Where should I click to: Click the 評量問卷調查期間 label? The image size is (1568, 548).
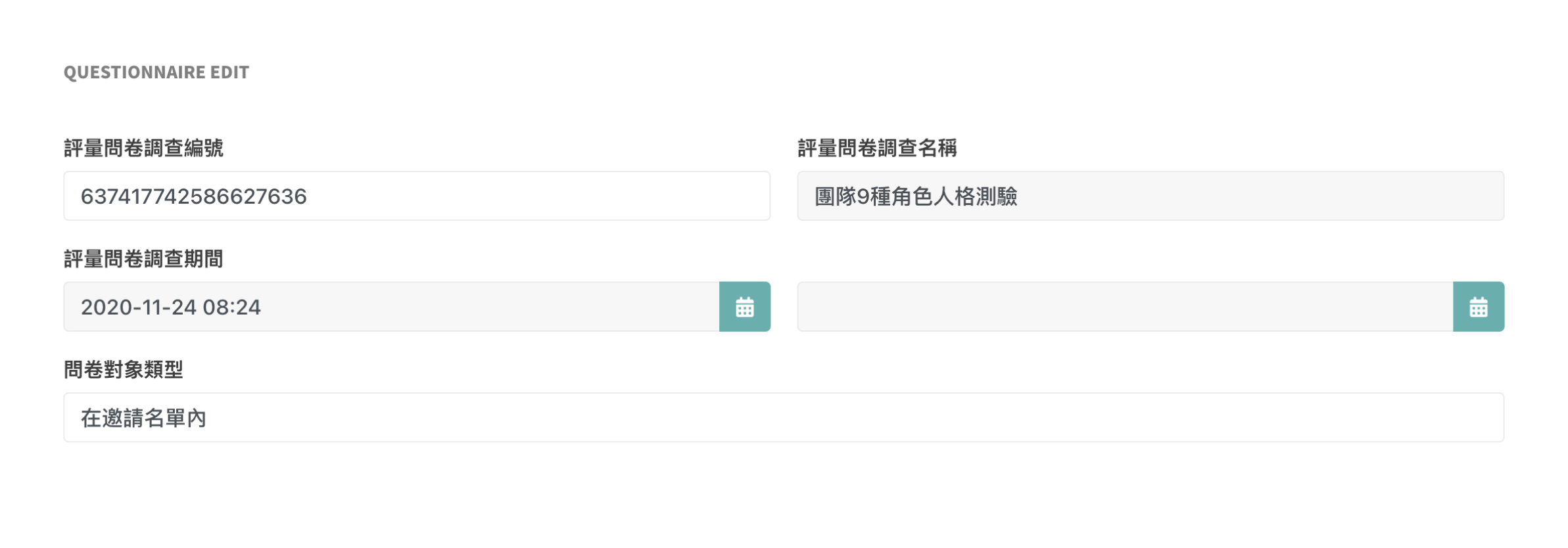(143, 260)
